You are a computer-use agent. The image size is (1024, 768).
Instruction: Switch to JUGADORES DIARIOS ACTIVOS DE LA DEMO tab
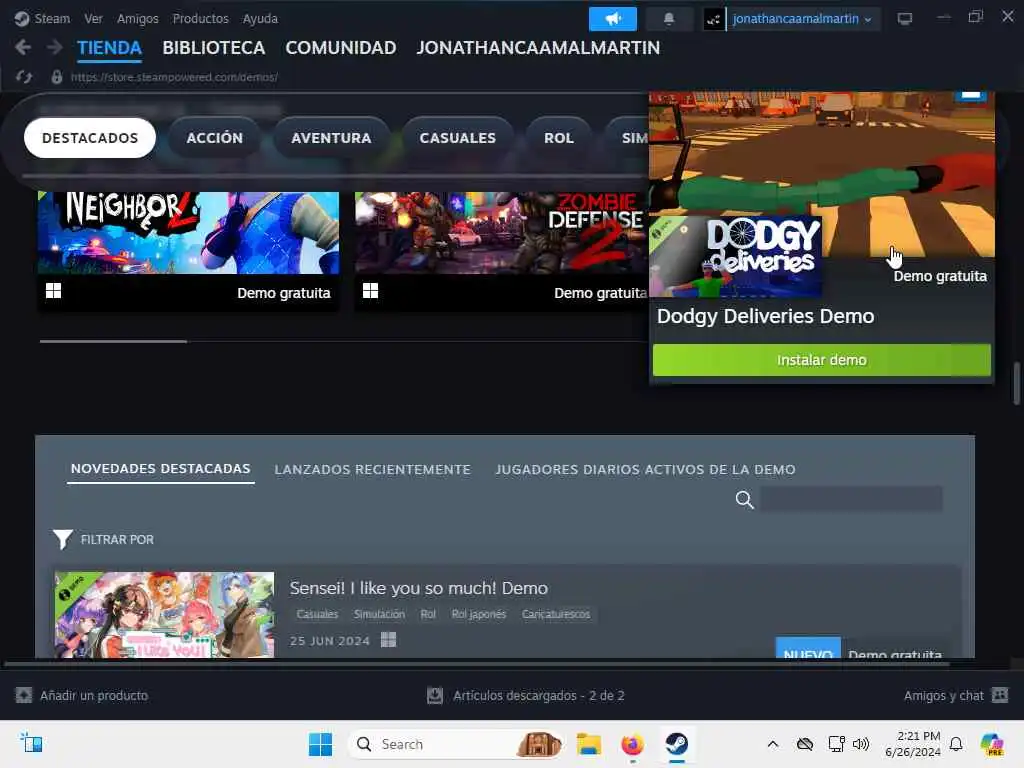point(645,470)
